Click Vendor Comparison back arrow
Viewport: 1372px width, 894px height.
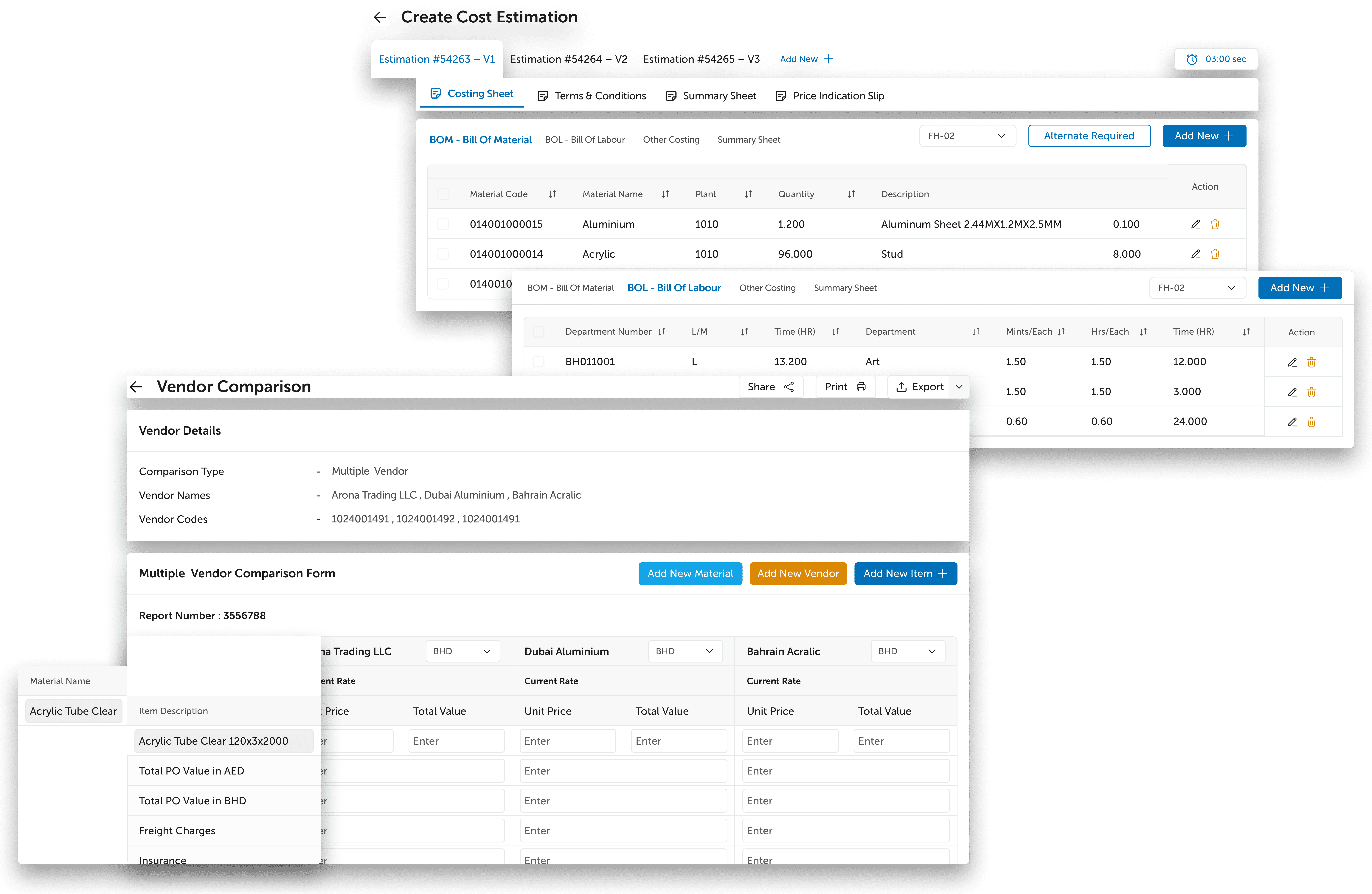136,387
